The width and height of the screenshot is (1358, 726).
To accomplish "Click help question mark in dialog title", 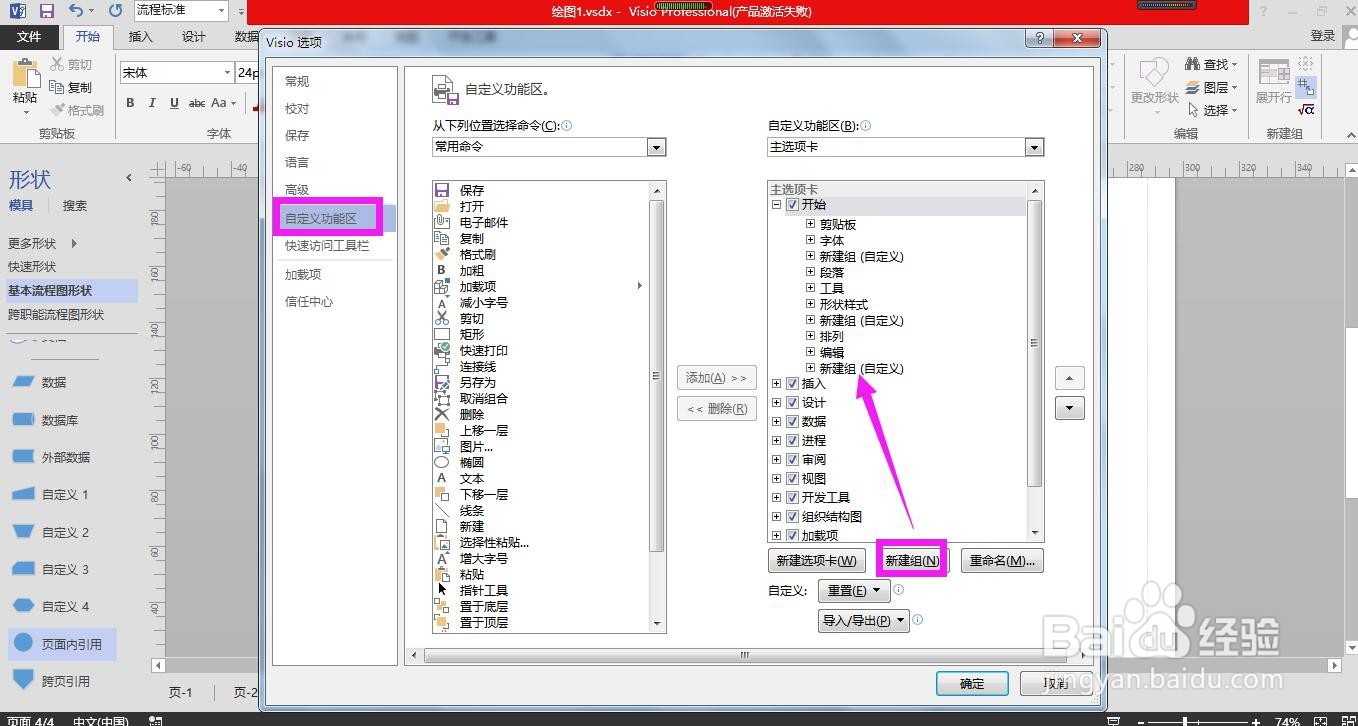I will (x=1040, y=38).
